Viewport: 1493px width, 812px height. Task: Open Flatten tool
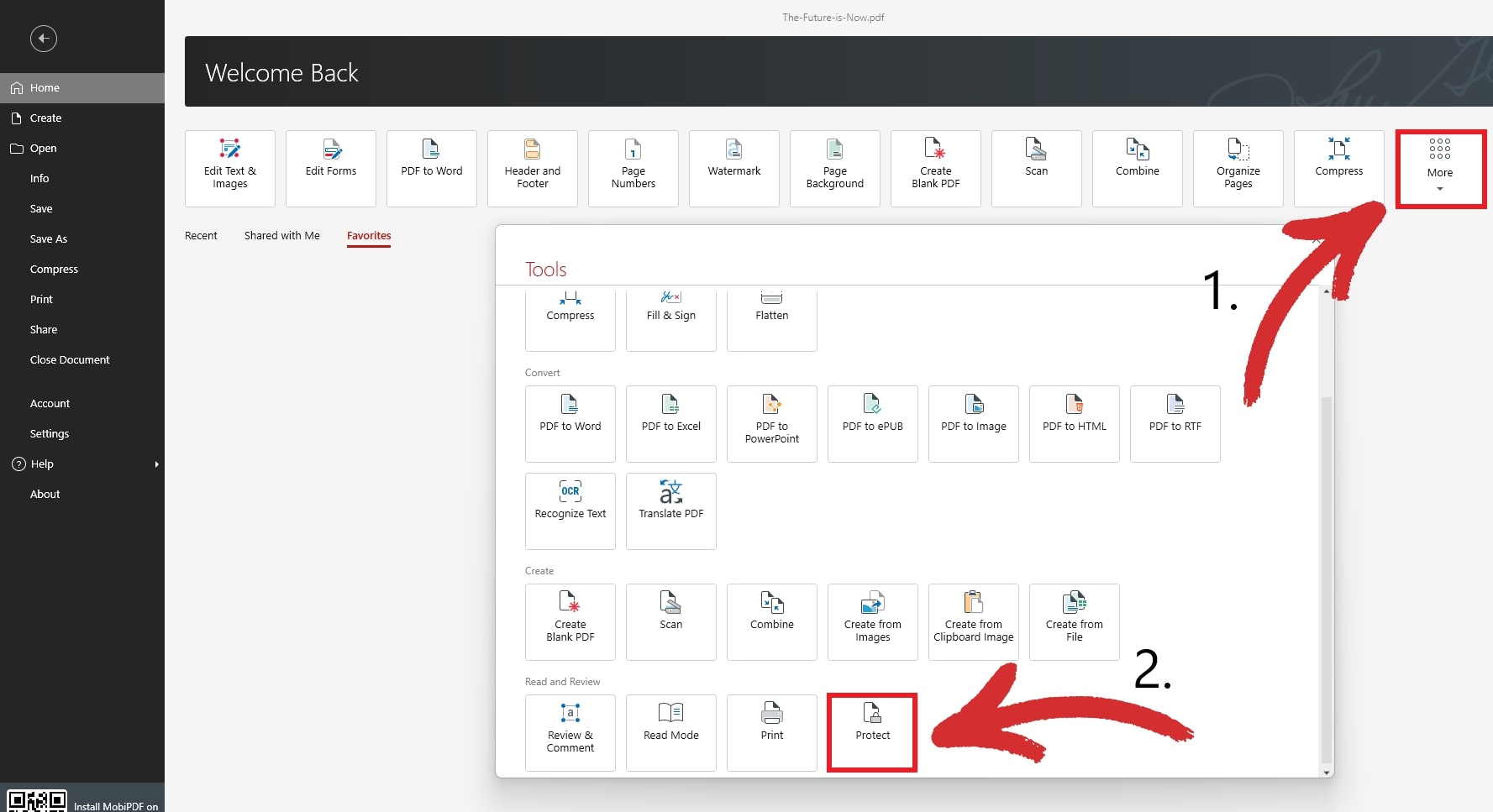pos(772,319)
